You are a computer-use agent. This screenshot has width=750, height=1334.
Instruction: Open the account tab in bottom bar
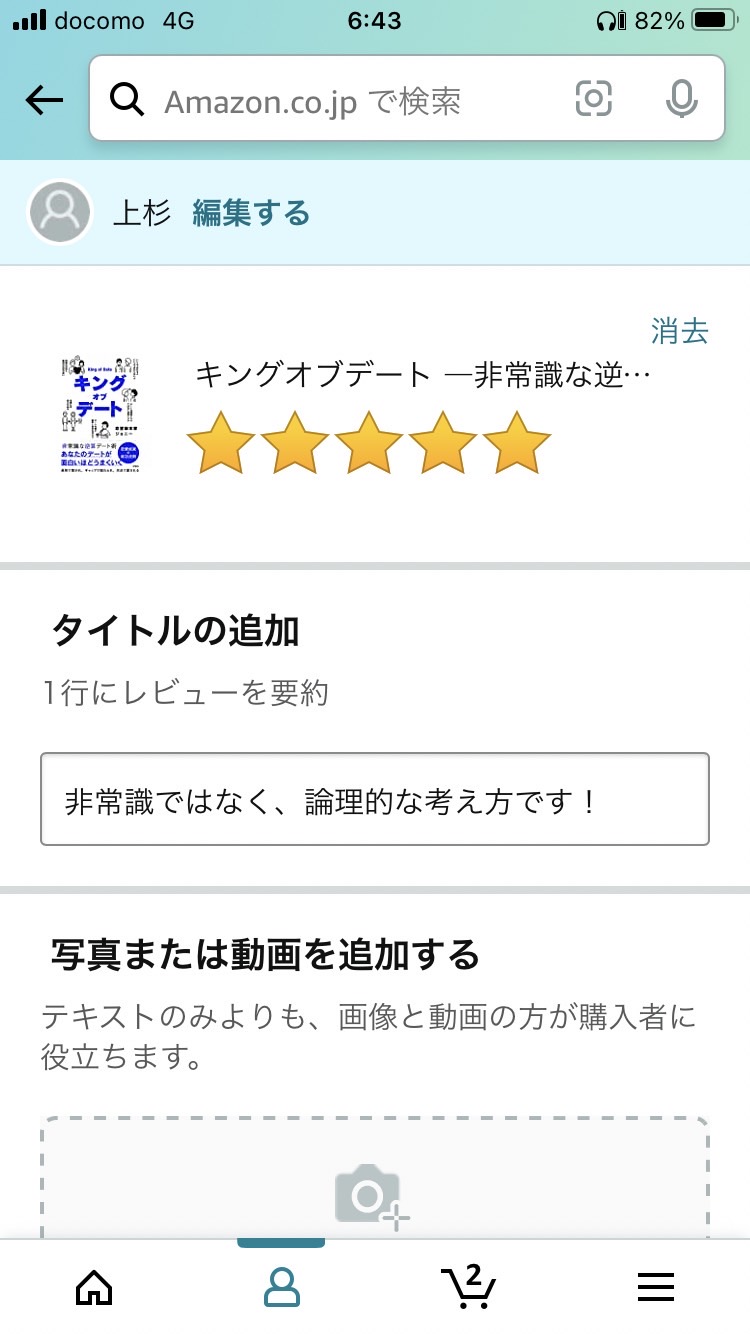coord(281,1287)
